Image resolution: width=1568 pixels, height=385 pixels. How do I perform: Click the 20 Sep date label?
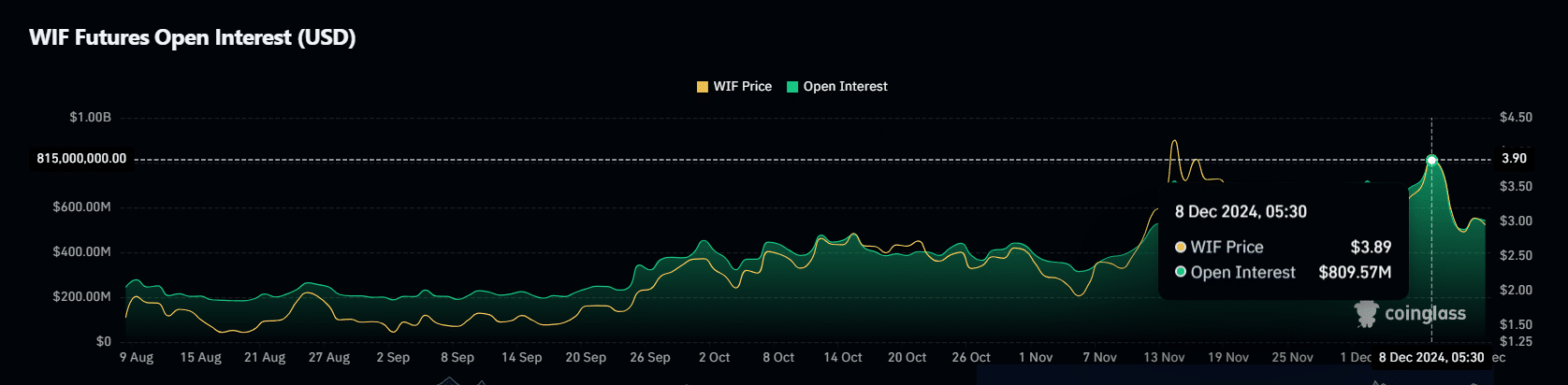pos(586,357)
